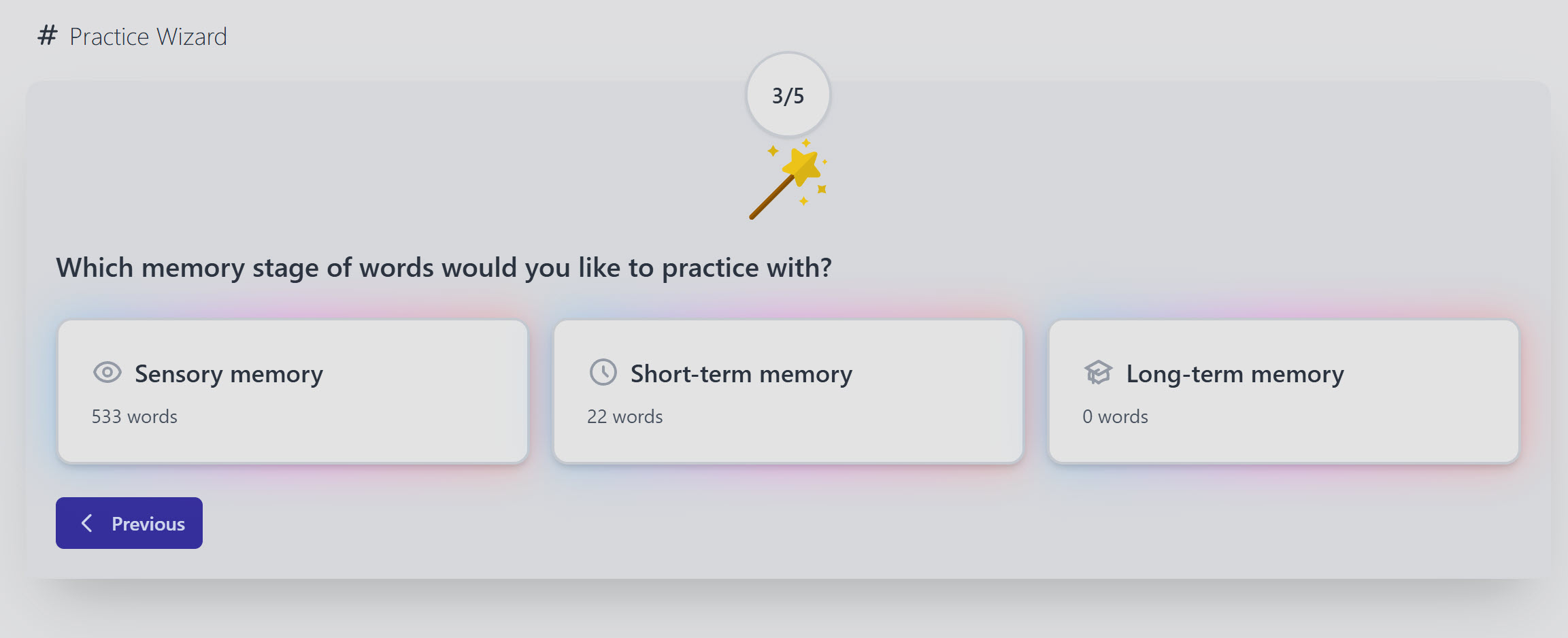Click the "0 words" count text
The height and width of the screenshot is (638, 1568).
click(1115, 416)
